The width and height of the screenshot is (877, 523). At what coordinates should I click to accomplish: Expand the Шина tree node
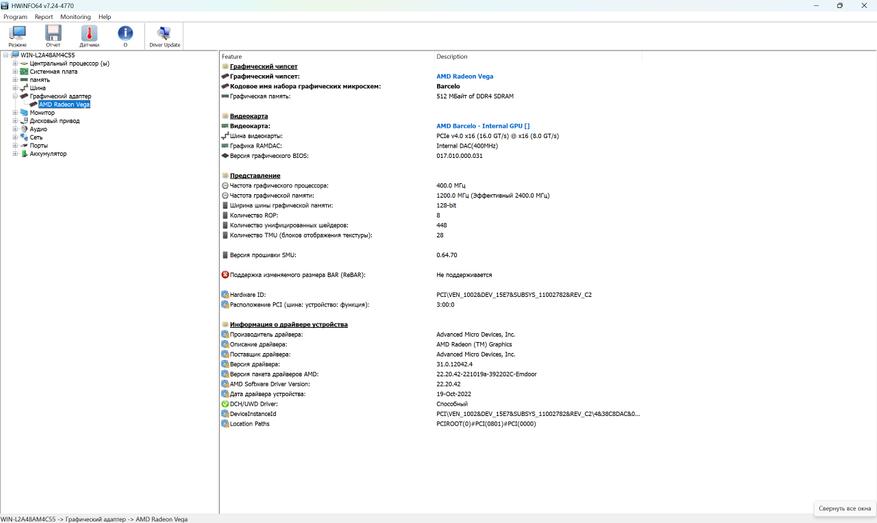tap(15, 88)
